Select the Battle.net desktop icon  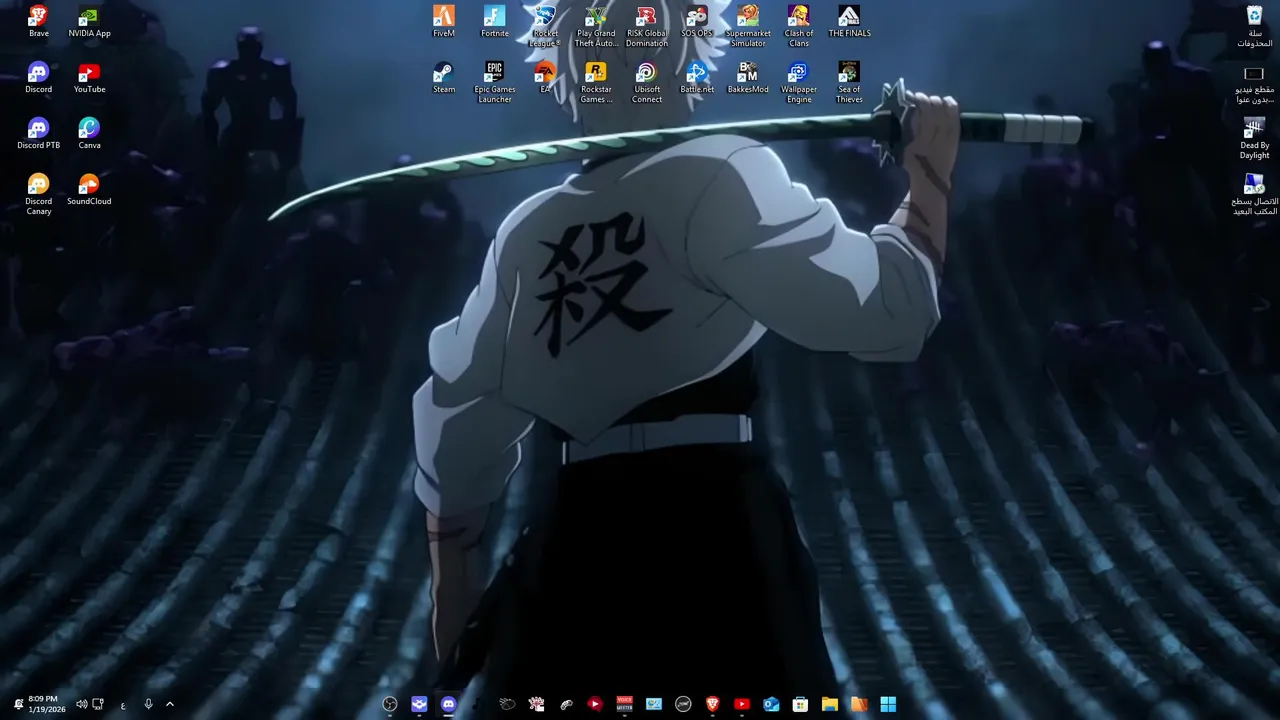pyautogui.click(x=697, y=78)
